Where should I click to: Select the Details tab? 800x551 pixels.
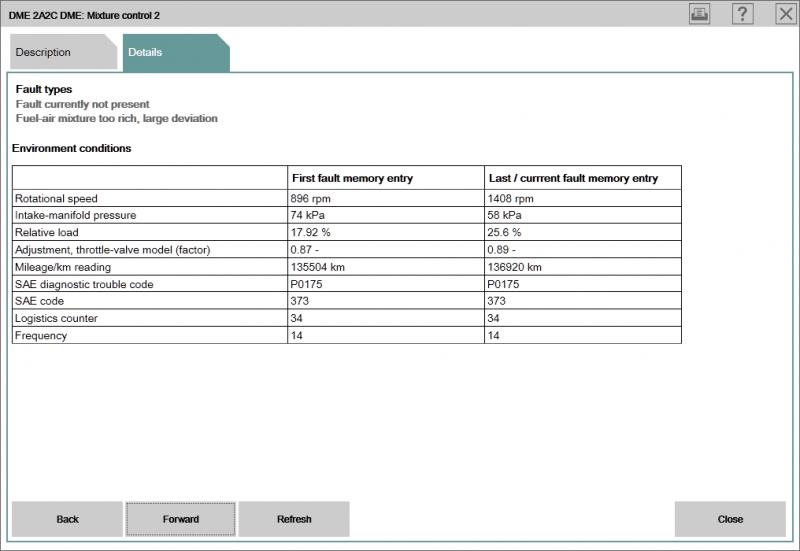(176, 53)
